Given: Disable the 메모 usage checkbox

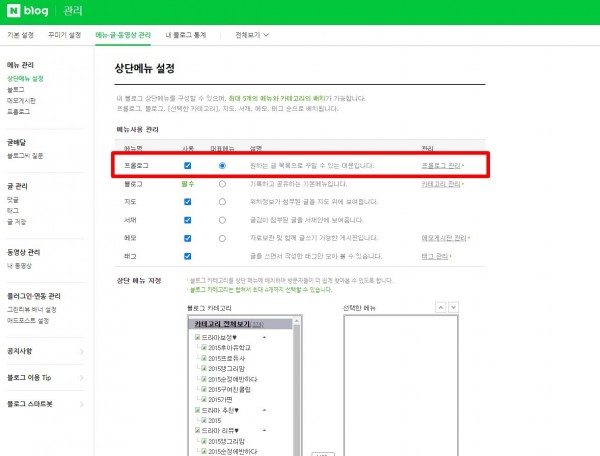Looking at the screenshot, I should coord(187,238).
